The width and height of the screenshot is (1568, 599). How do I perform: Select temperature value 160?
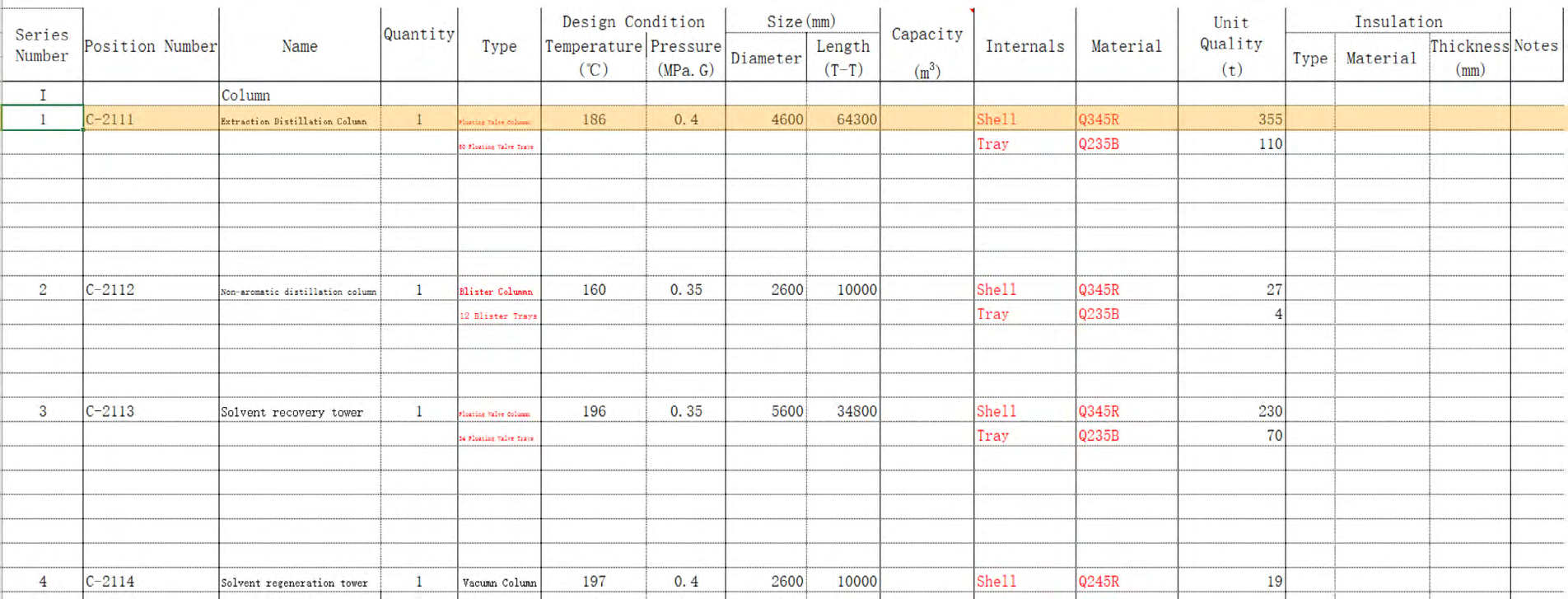pyautogui.click(x=593, y=289)
